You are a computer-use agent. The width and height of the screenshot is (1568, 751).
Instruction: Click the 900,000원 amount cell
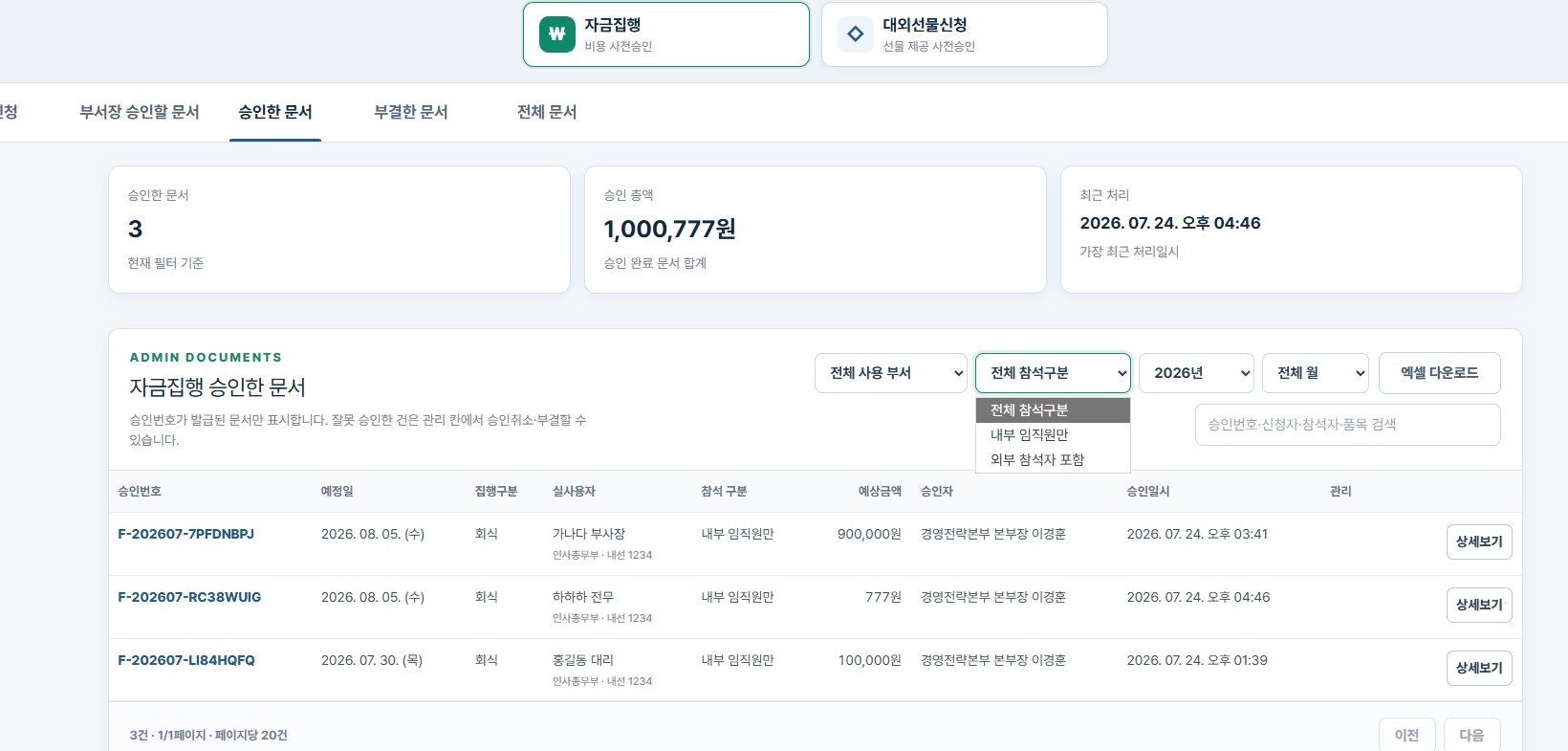coord(870,534)
